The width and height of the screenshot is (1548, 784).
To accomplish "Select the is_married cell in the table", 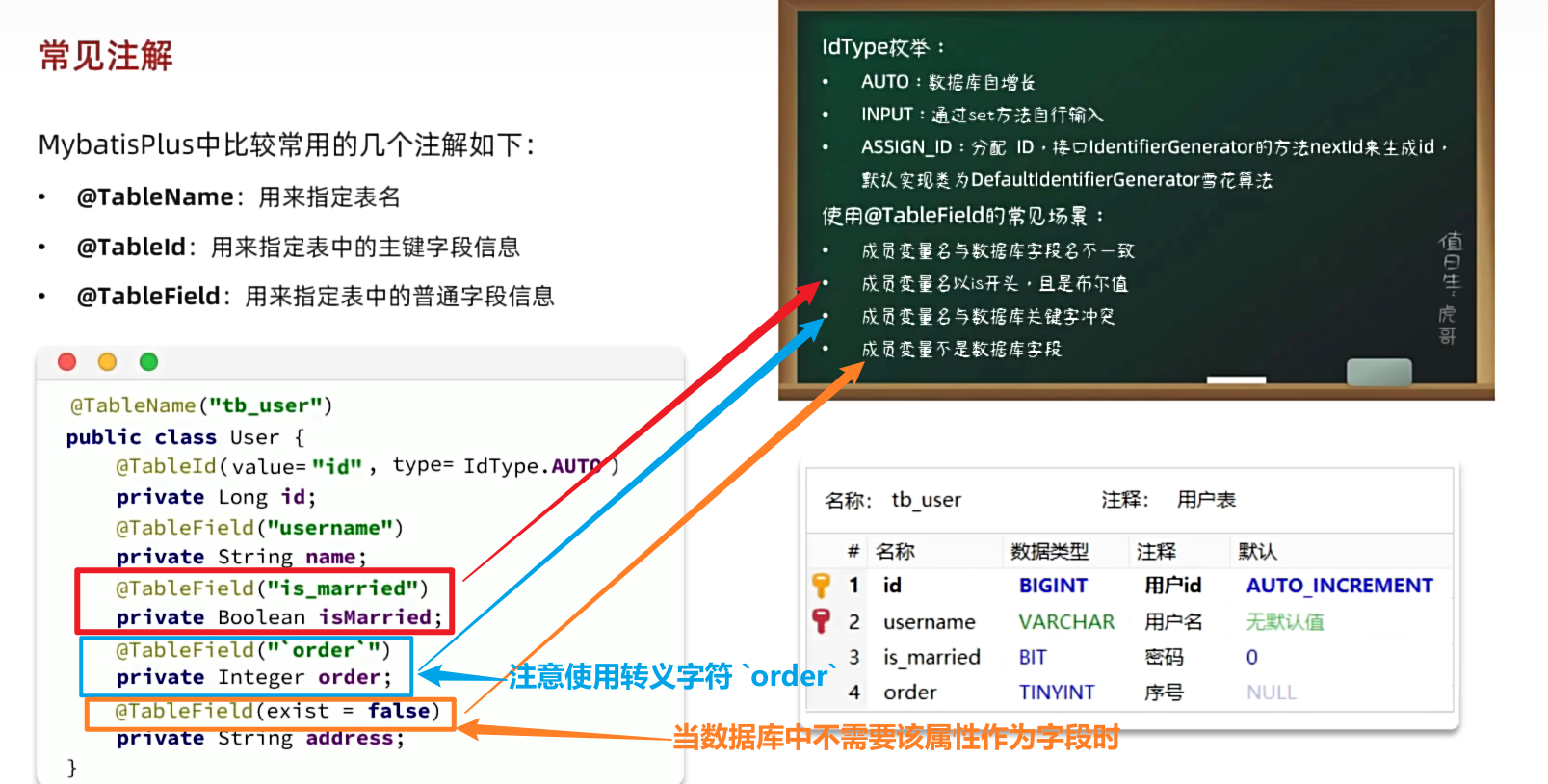I will (931, 658).
